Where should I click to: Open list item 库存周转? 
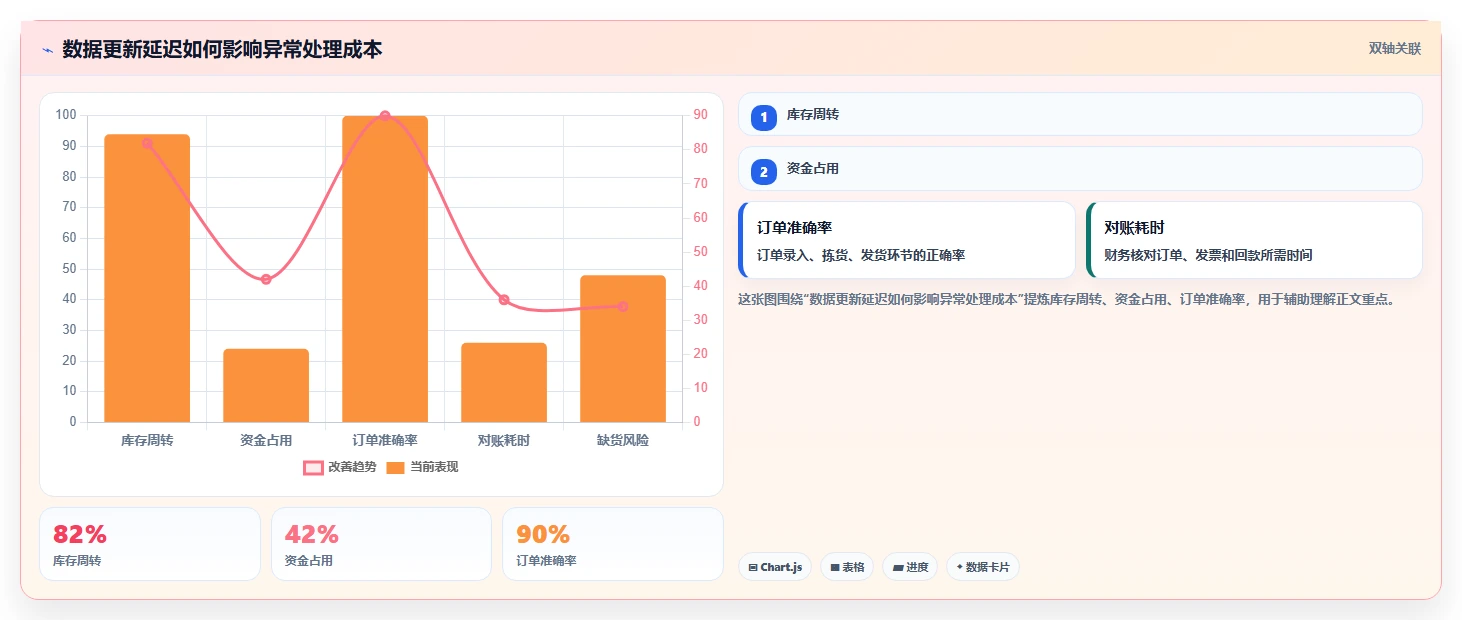(x=1080, y=114)
